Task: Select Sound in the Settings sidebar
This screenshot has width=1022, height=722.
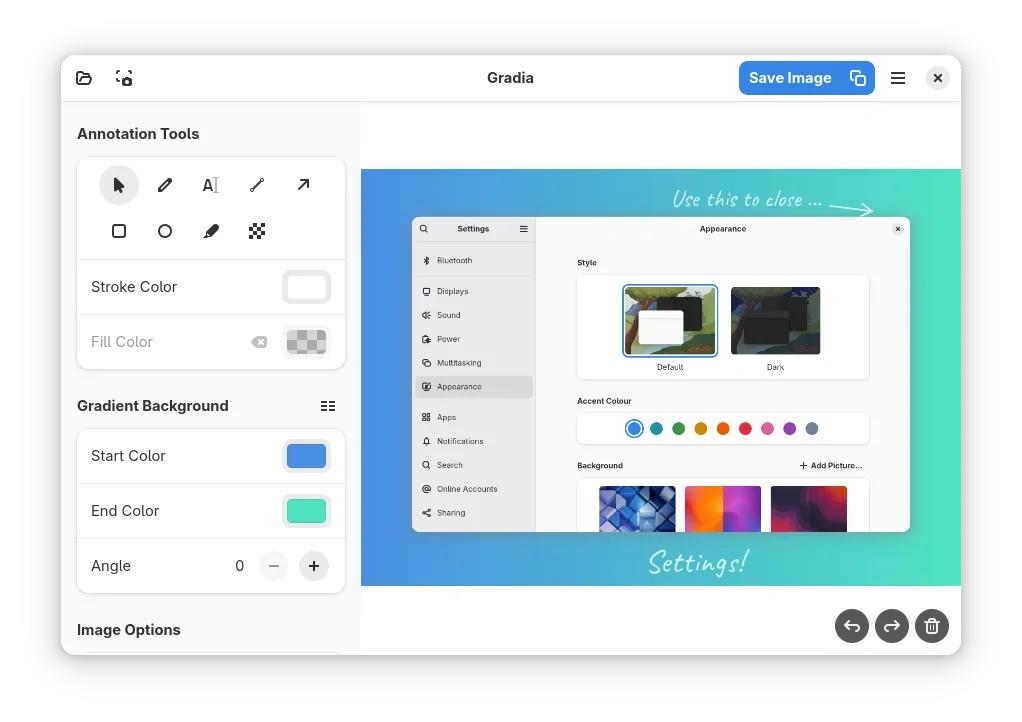Action: 474,315
